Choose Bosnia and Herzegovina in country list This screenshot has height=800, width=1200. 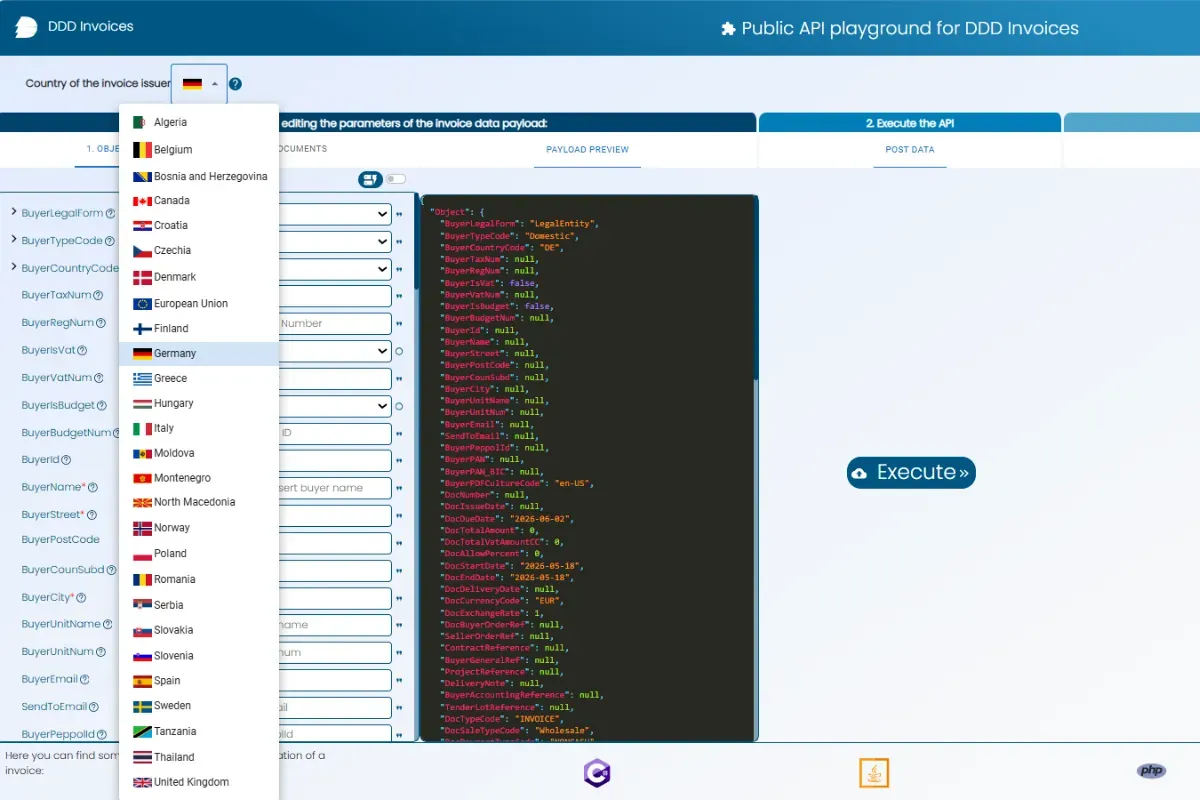pos(199,176)
